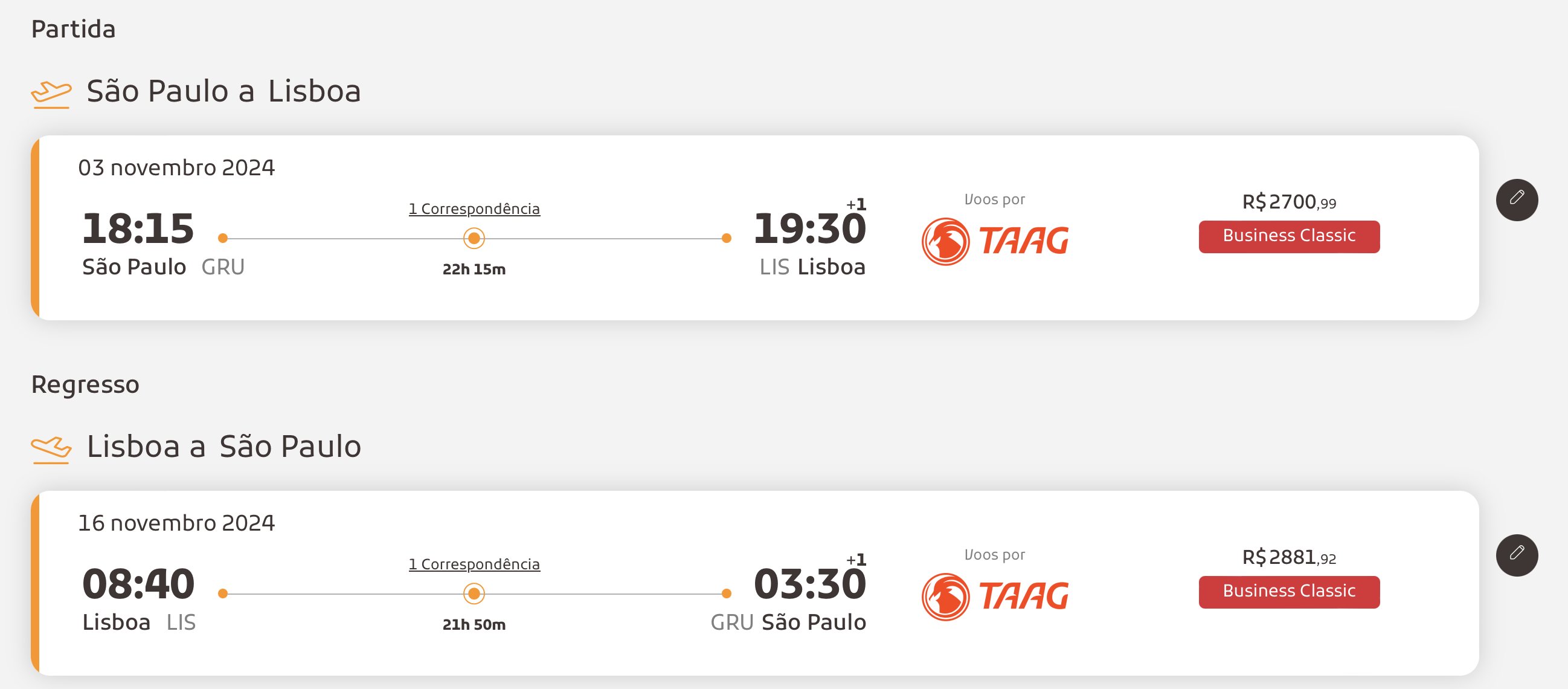Select Business Classic badge priced R$2881,92
This screenshot has width=1568, height=689.
click(x=1288, y=592)
